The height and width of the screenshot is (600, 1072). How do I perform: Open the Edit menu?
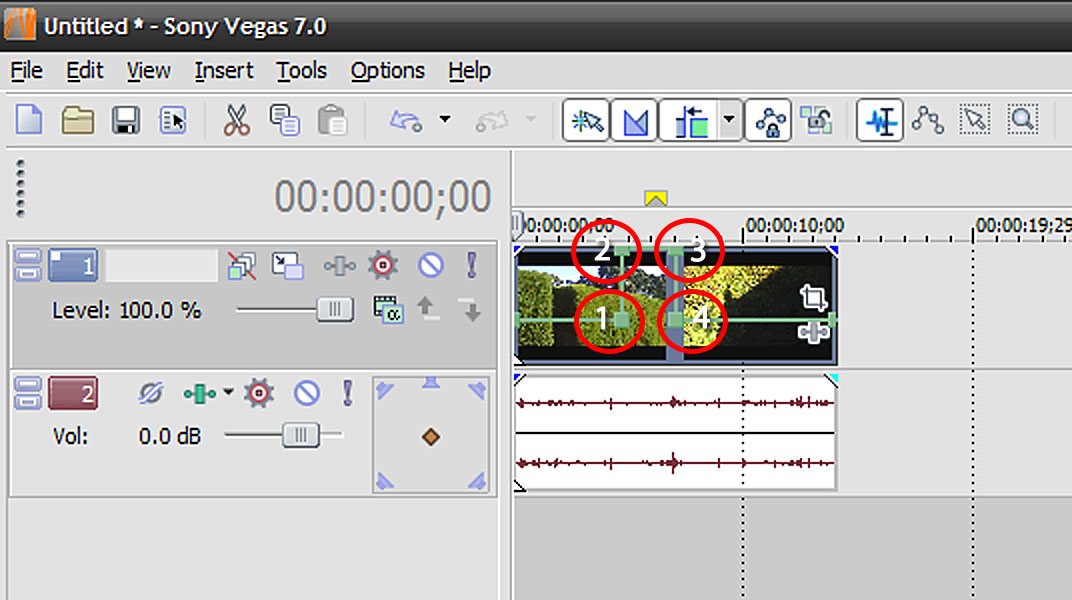click(84, 70)
